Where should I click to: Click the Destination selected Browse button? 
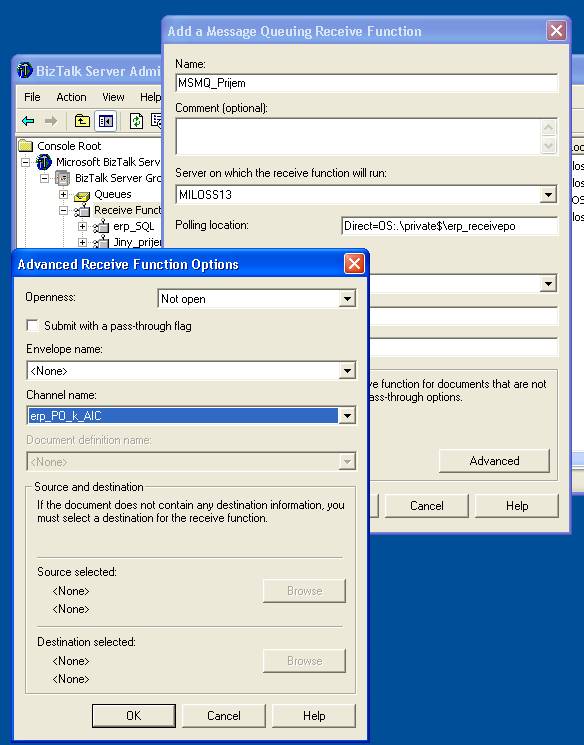point(304,661)
